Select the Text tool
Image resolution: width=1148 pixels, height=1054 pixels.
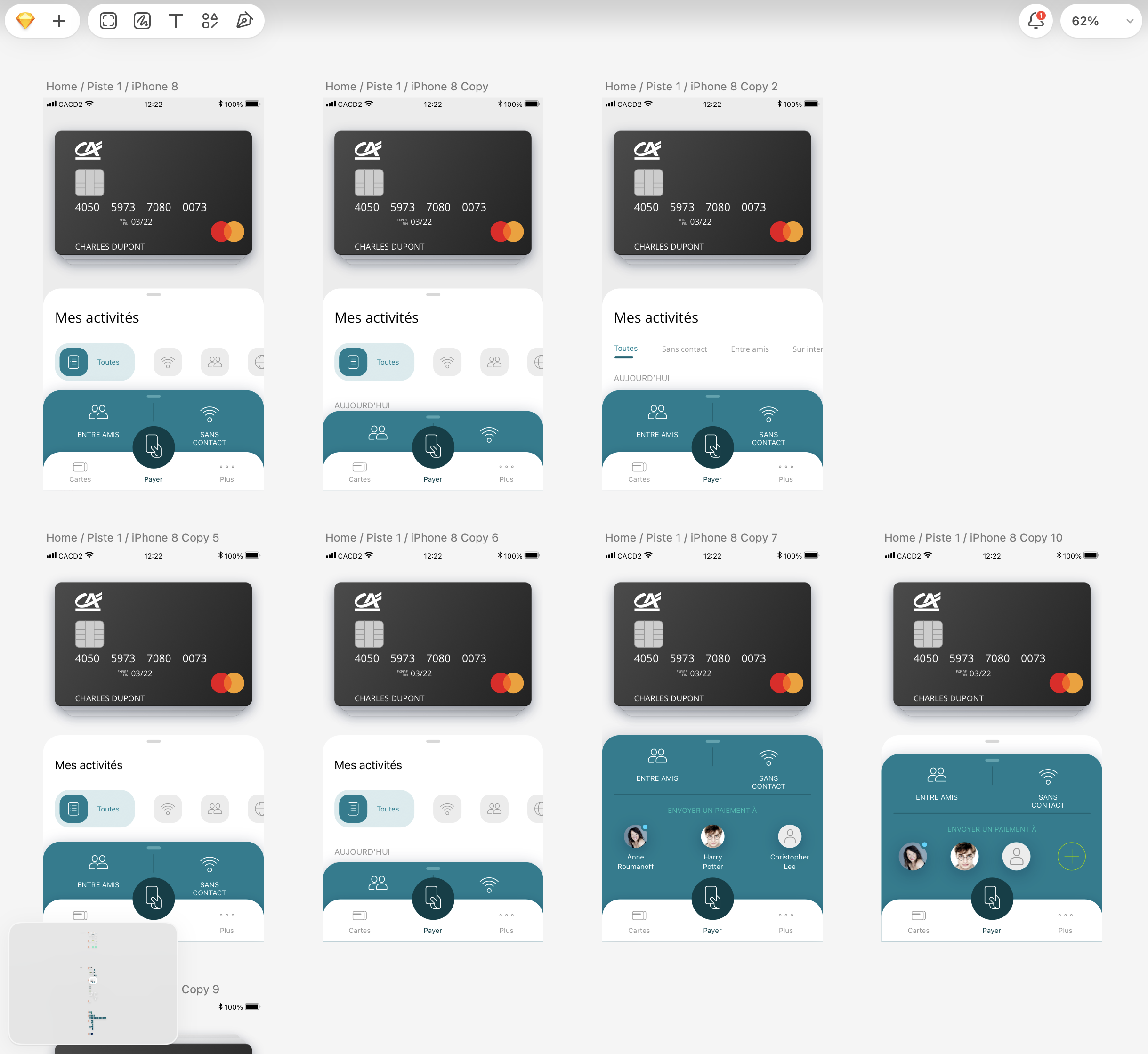[176, 21]
